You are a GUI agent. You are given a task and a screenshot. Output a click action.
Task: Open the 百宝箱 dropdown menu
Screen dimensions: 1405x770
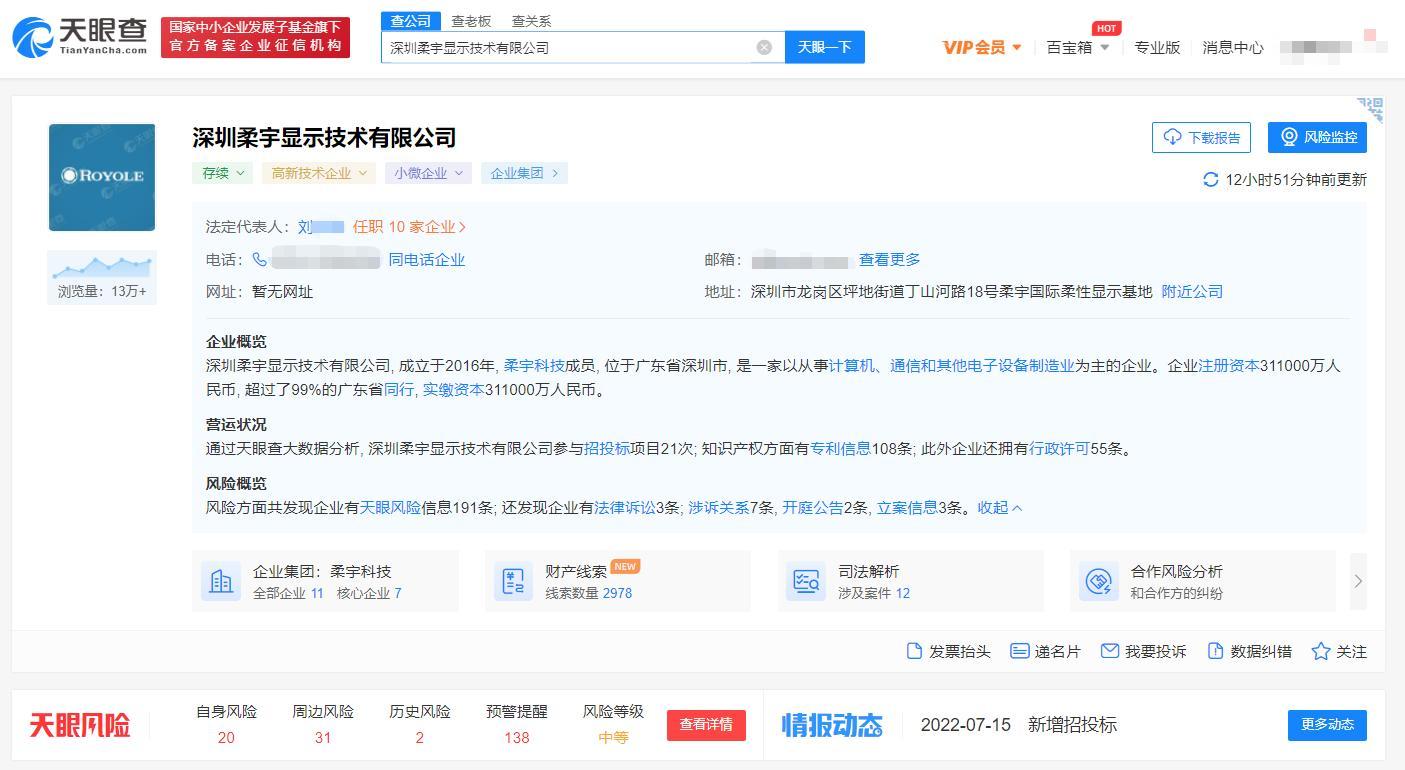(x=1078, y=47)
